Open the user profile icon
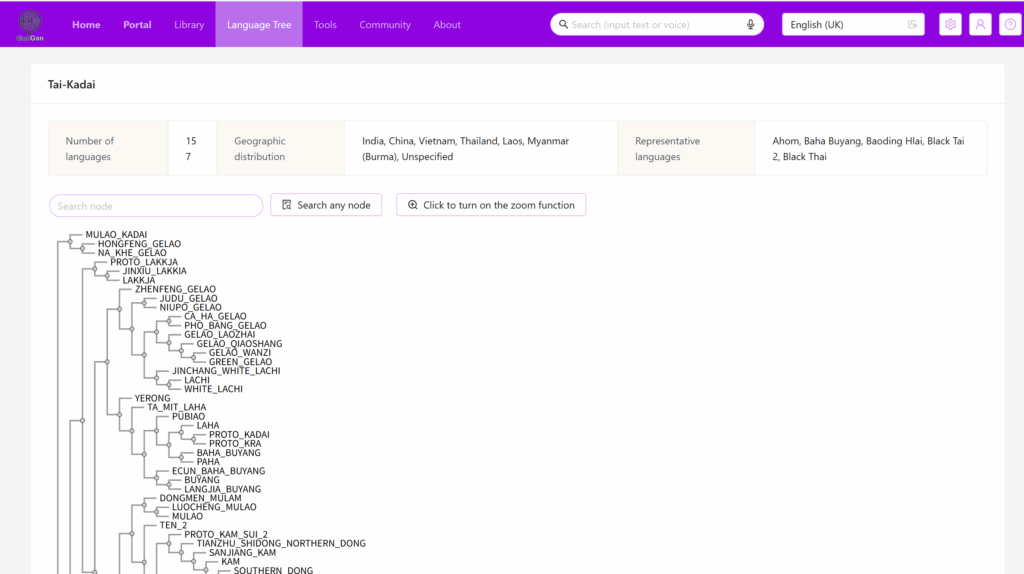The height and width of the screenshot is (574, 1024). [980, 25]
